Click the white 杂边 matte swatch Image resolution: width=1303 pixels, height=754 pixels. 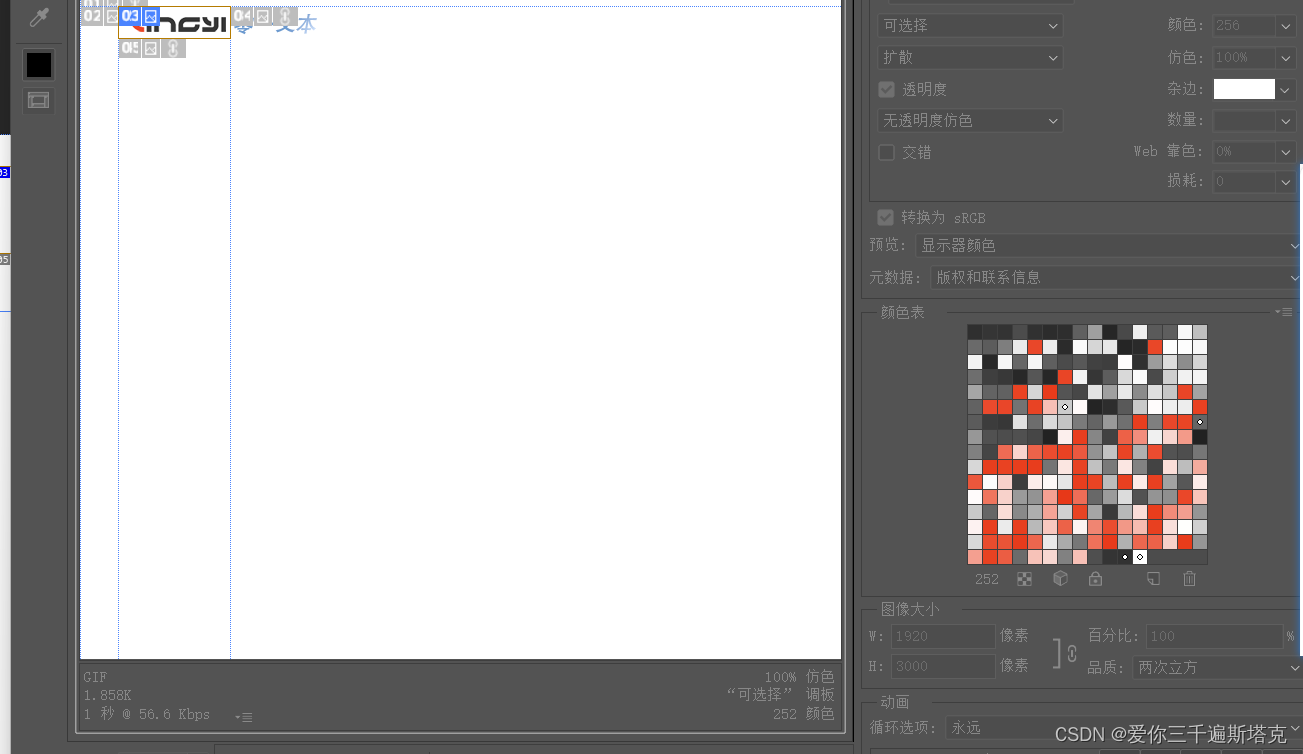[1244, 89]
